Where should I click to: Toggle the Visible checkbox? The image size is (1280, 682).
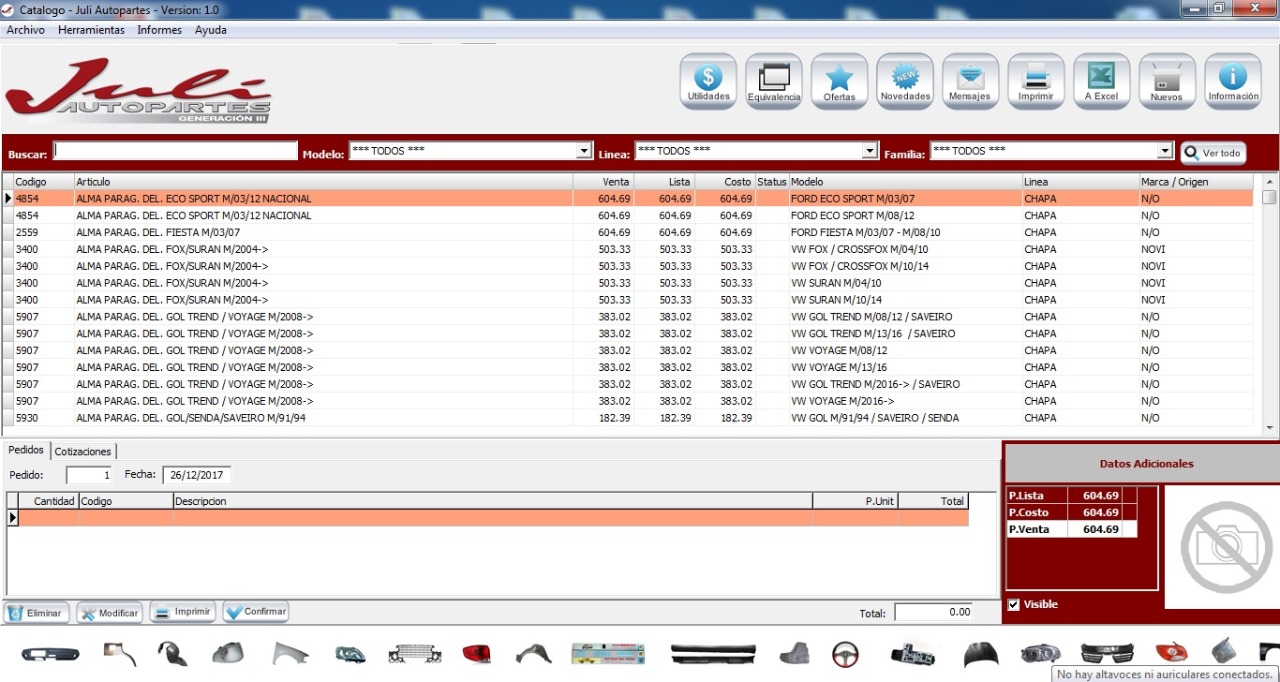(x=1014, y=604)
